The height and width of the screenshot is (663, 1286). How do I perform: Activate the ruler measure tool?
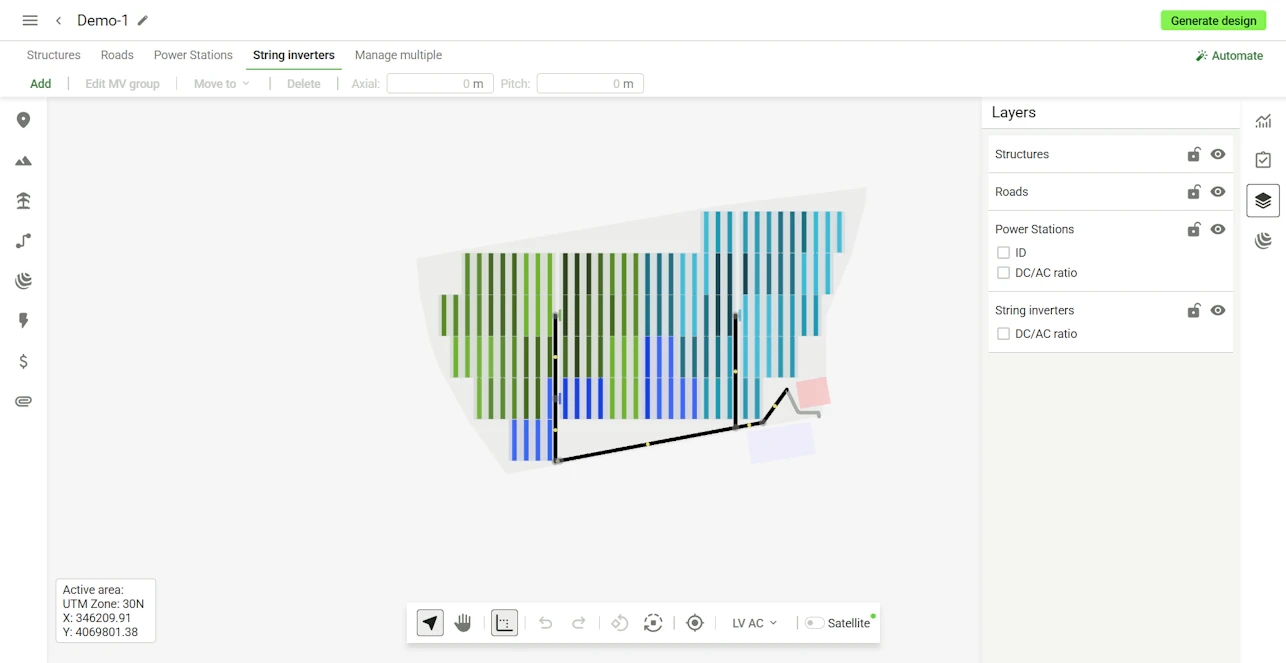click(x=504, y=623)
